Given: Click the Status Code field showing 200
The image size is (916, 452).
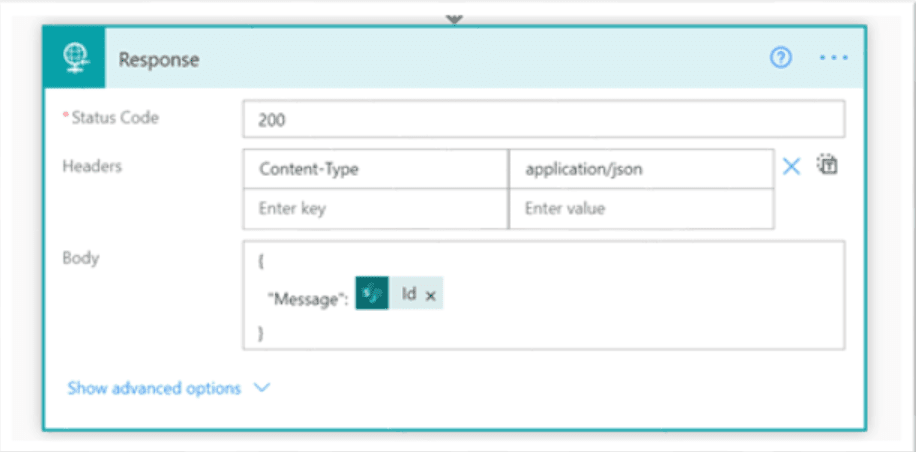Looking at the screenshot, I should [x=543, y=119].
